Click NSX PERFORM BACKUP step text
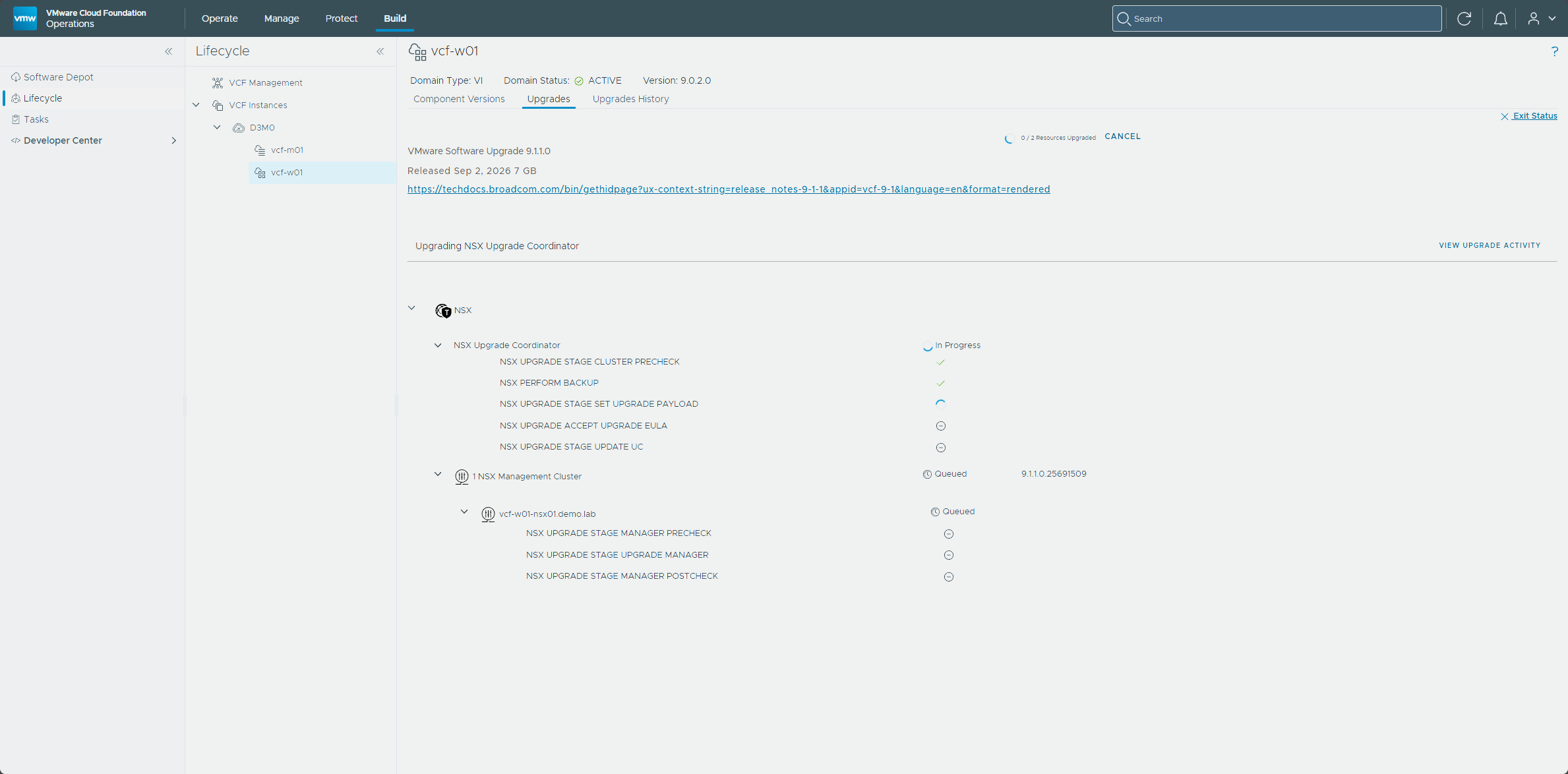Image resolution: width=1568 pixels, height=774 pixels. pos(549,383)
